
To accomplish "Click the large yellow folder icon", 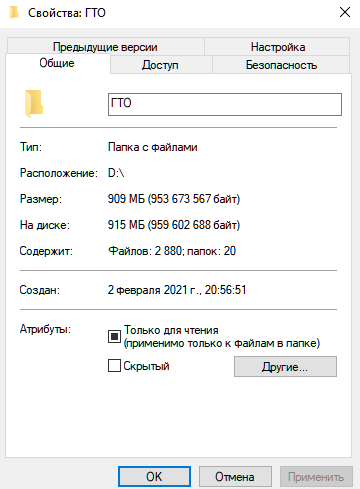I will click(33, 103).
